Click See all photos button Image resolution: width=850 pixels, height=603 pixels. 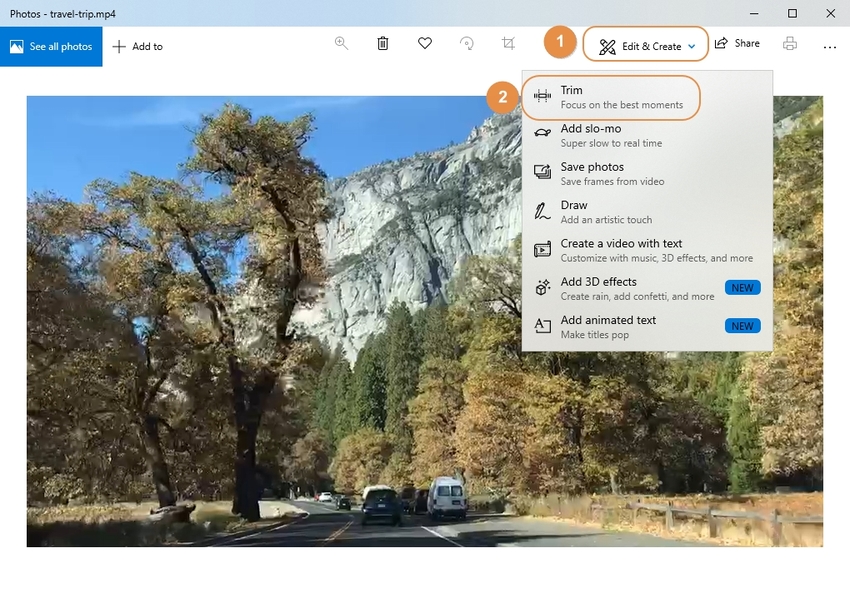[51, 46]
